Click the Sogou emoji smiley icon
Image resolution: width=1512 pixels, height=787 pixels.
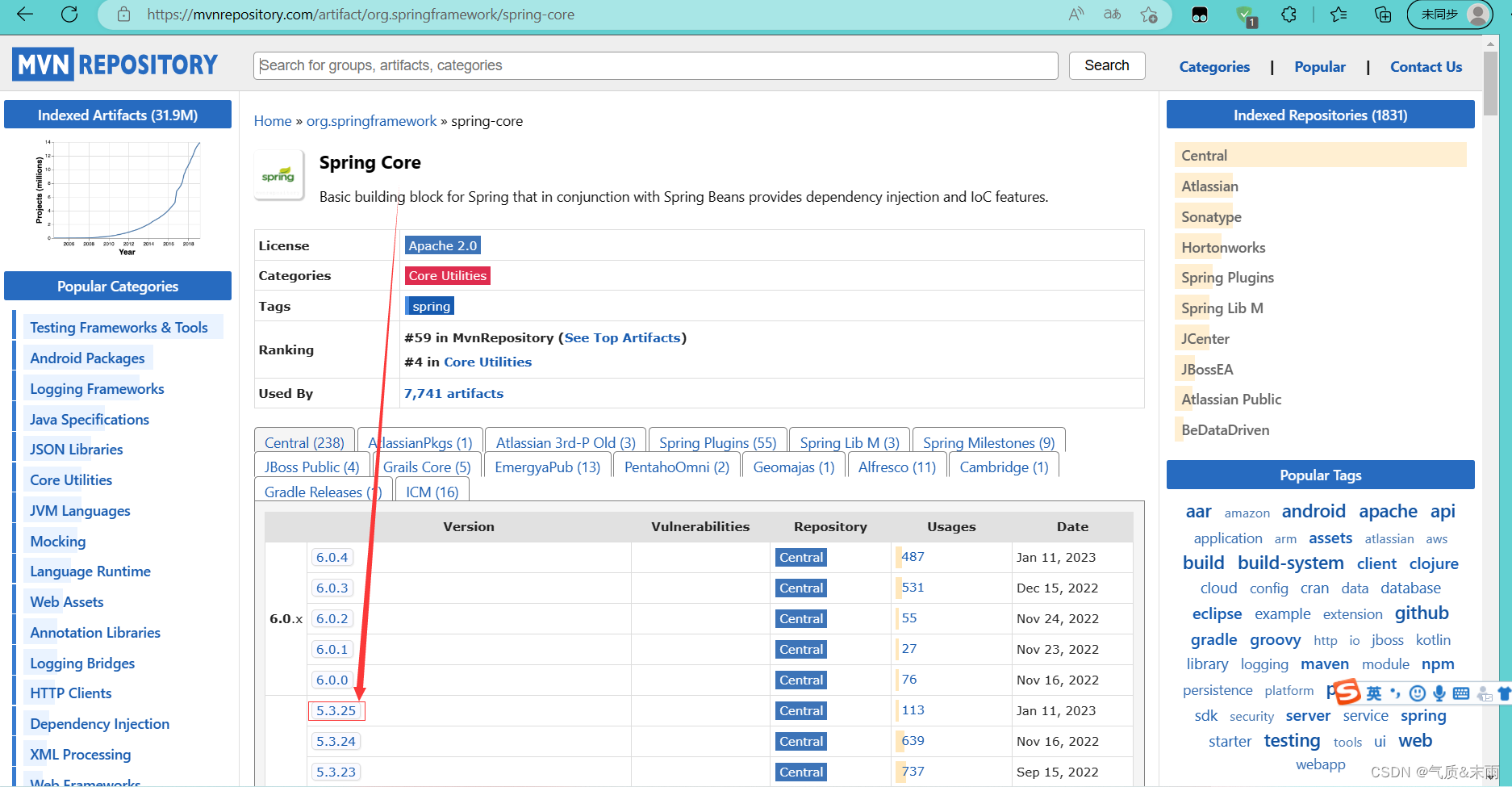tap(1417, 693)
